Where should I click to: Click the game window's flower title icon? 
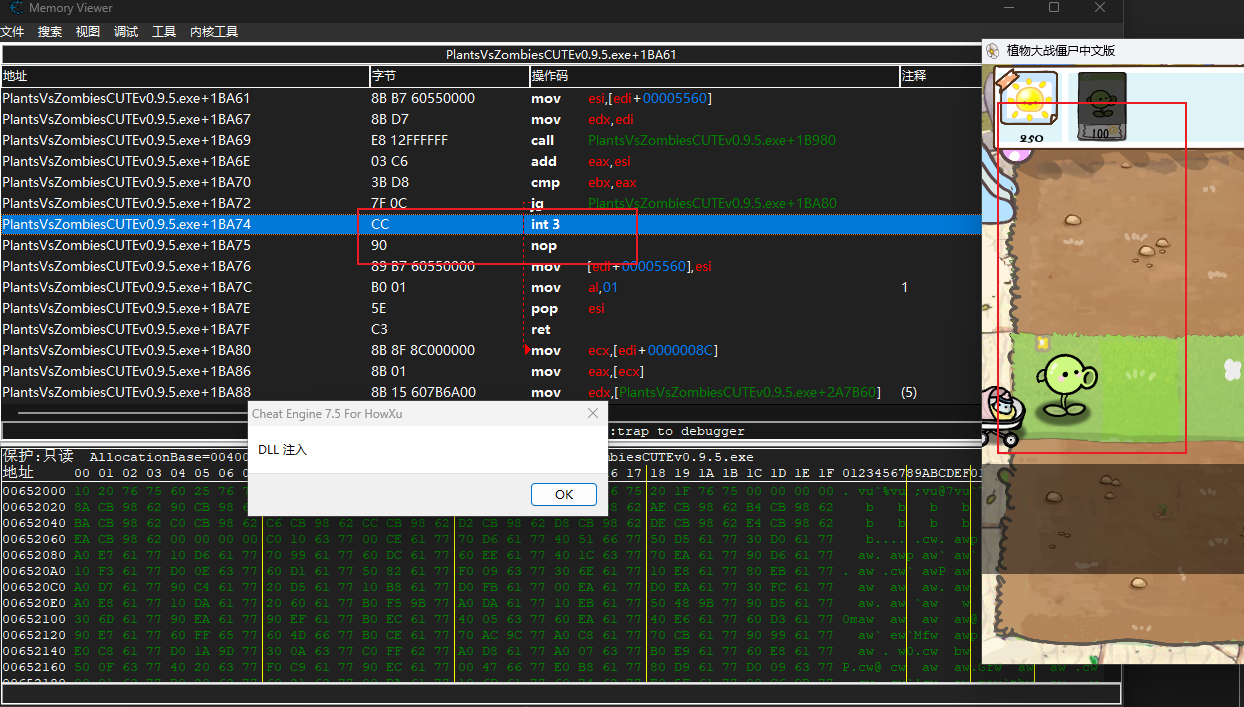point(993,51)
